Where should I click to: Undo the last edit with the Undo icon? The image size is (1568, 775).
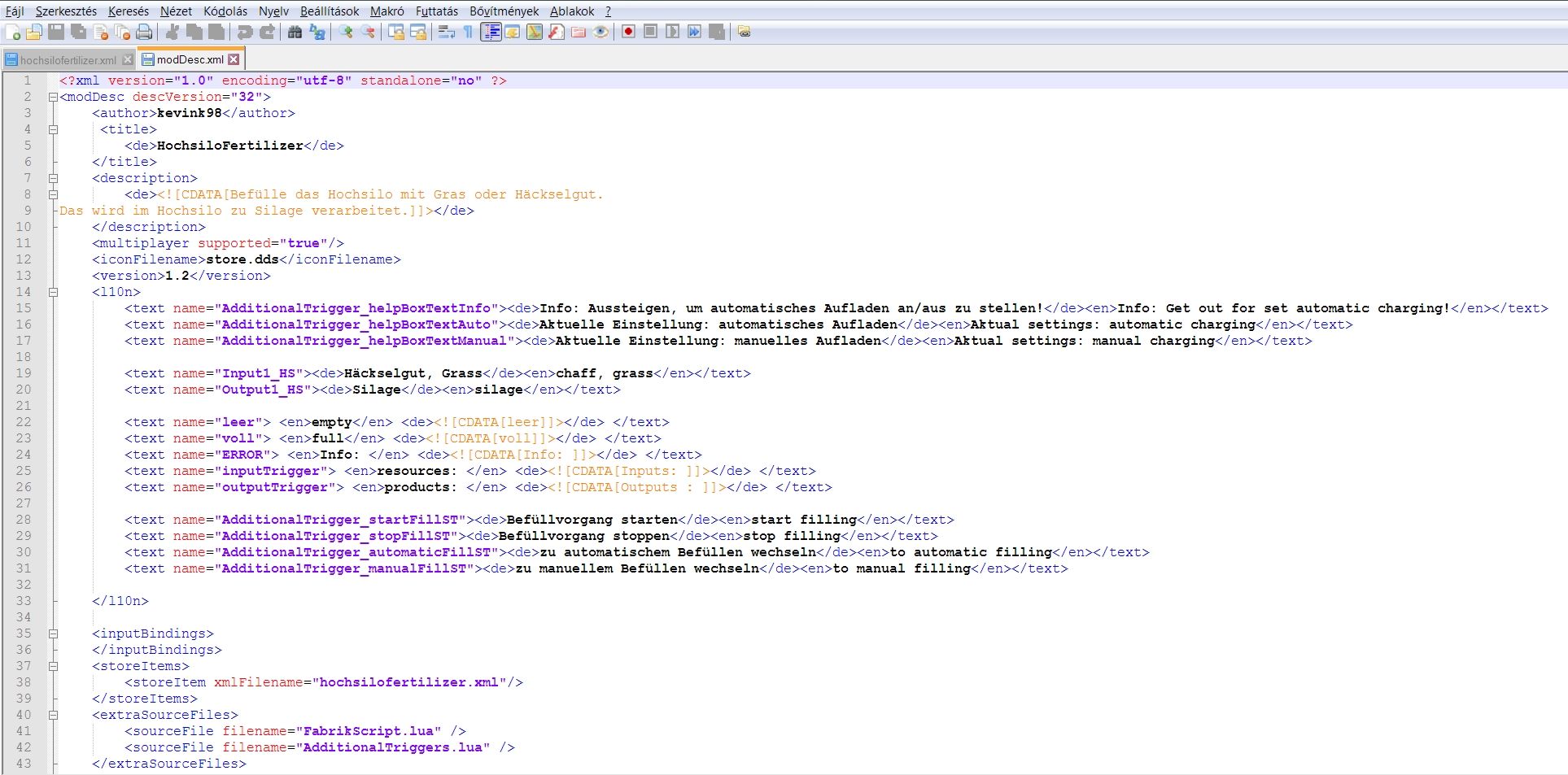tap(244, 32)
